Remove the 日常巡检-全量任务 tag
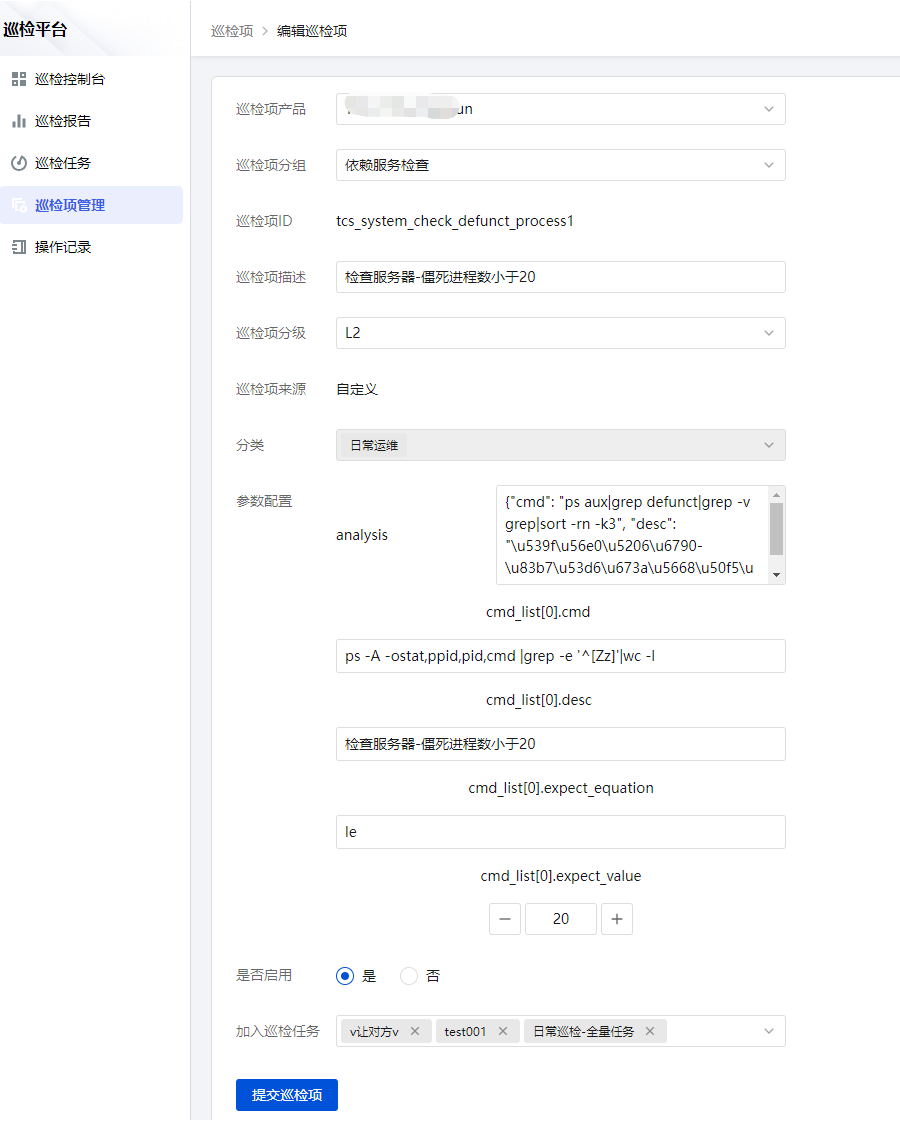Image resolution: width=900 pixels, height=1122 pixels. (650, 1031)
